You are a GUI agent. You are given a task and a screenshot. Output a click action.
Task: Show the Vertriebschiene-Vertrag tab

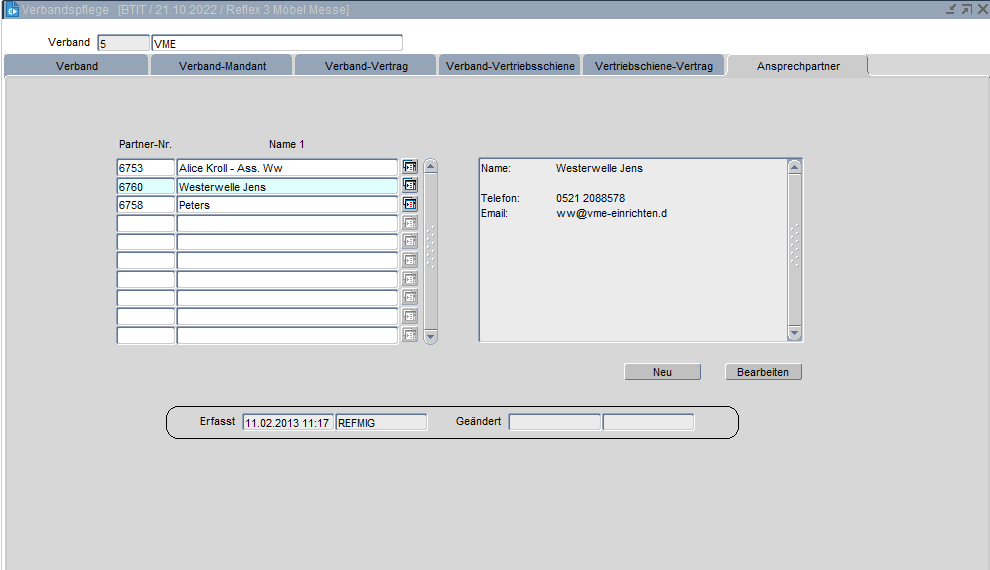[x=653, y=66]
